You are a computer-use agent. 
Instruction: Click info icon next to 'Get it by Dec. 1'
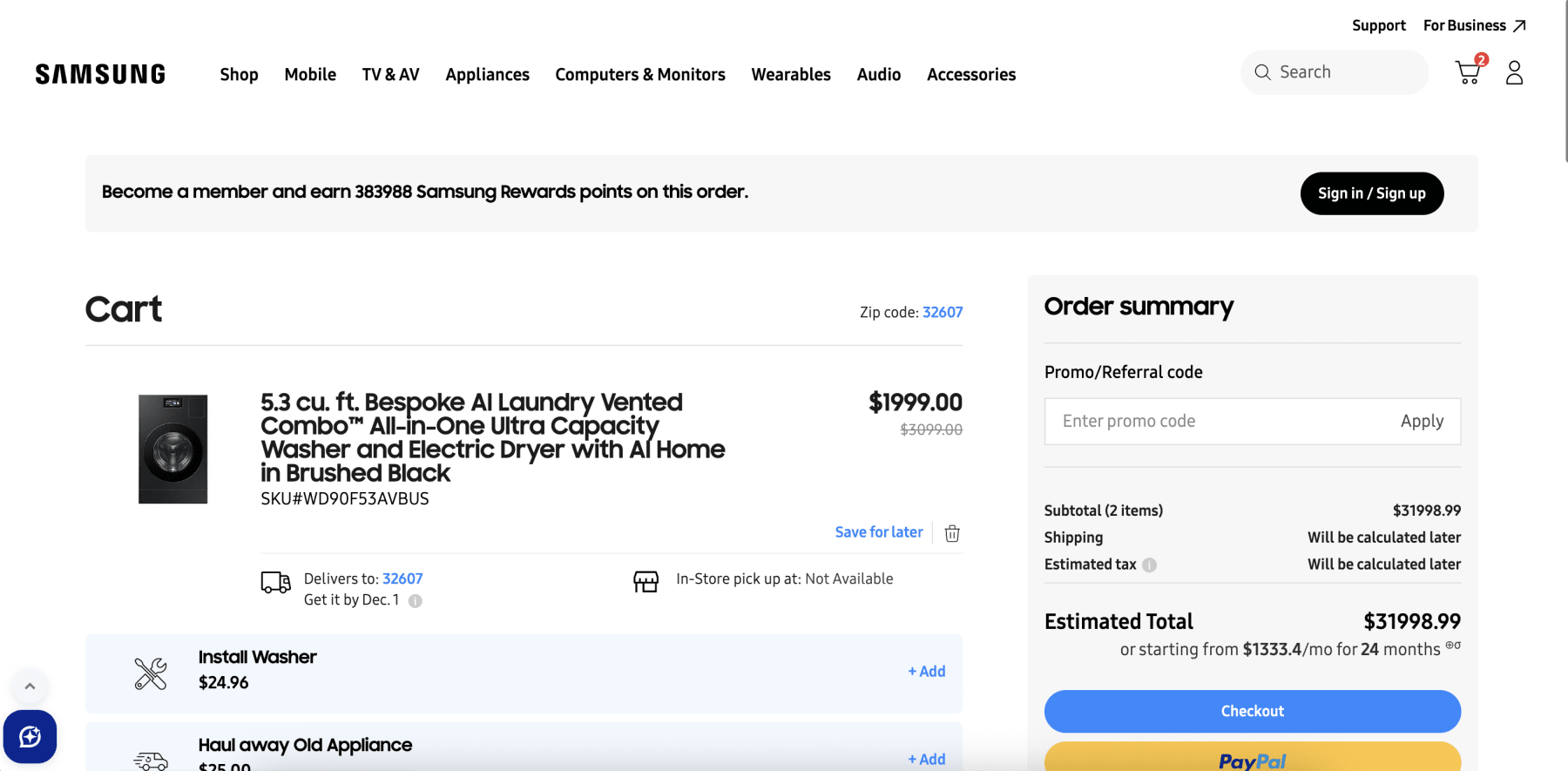(415, 600)
